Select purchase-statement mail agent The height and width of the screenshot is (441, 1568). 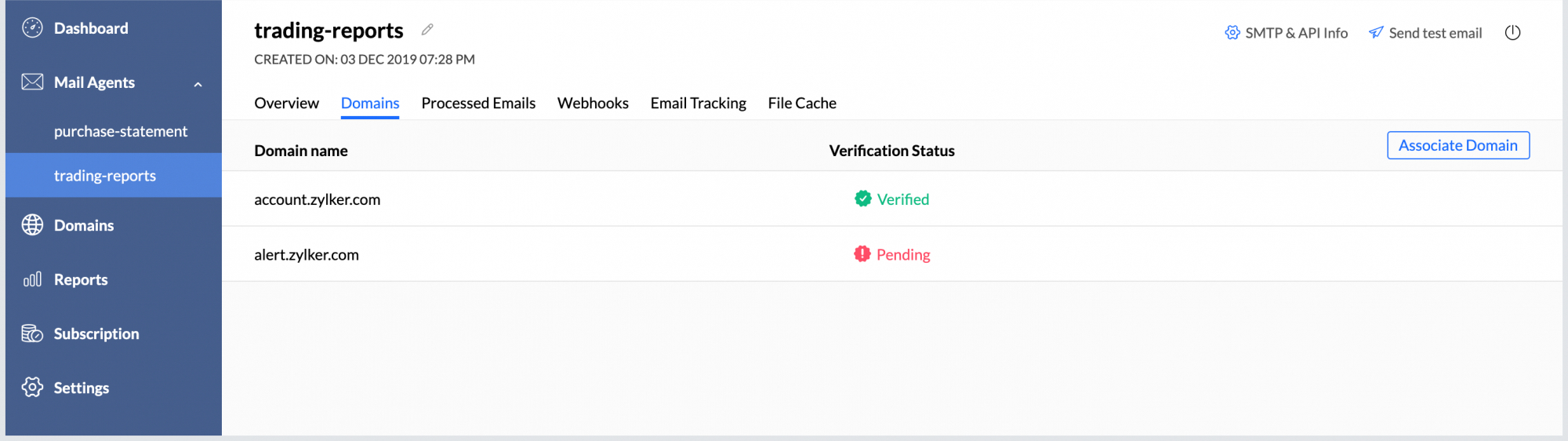(x=121, y=132)
